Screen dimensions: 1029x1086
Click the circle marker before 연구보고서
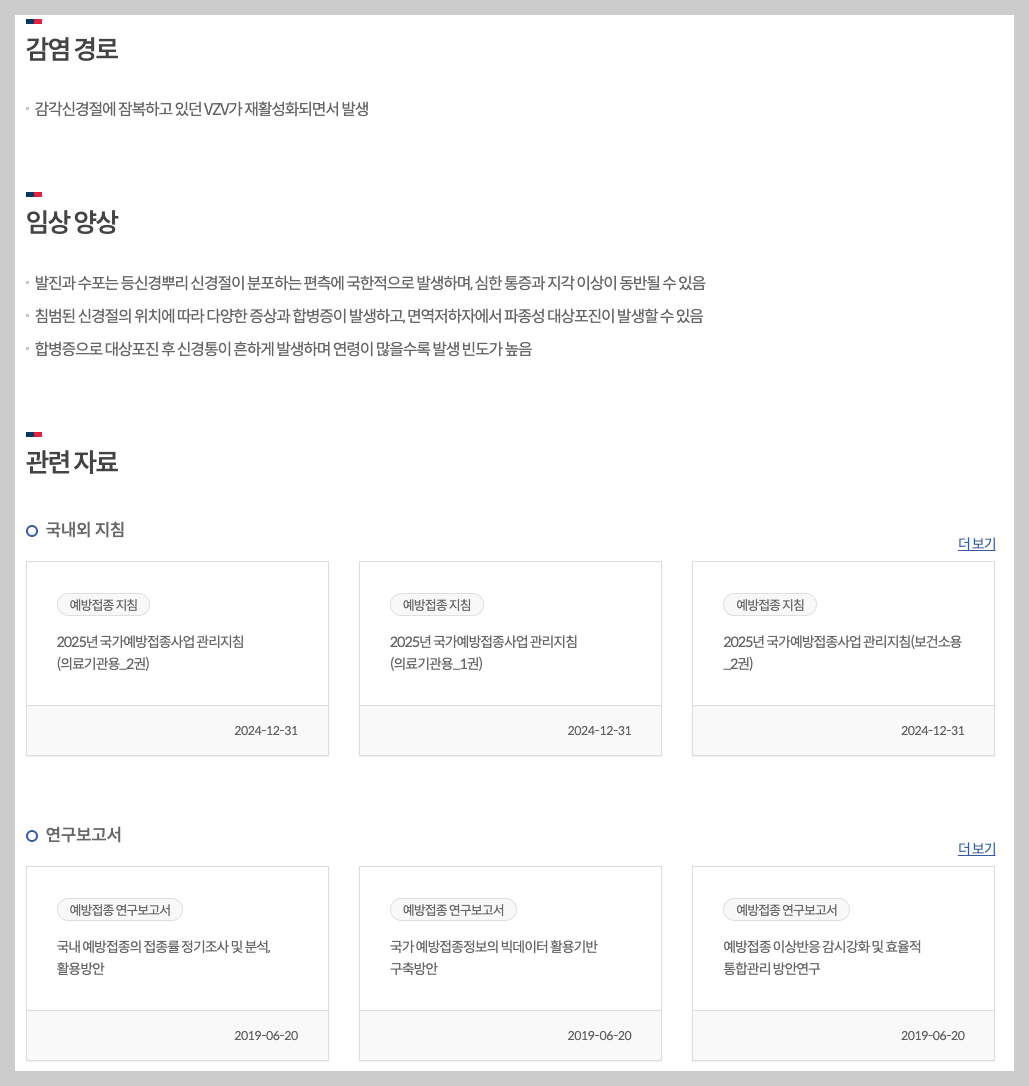tap(31, 835)
